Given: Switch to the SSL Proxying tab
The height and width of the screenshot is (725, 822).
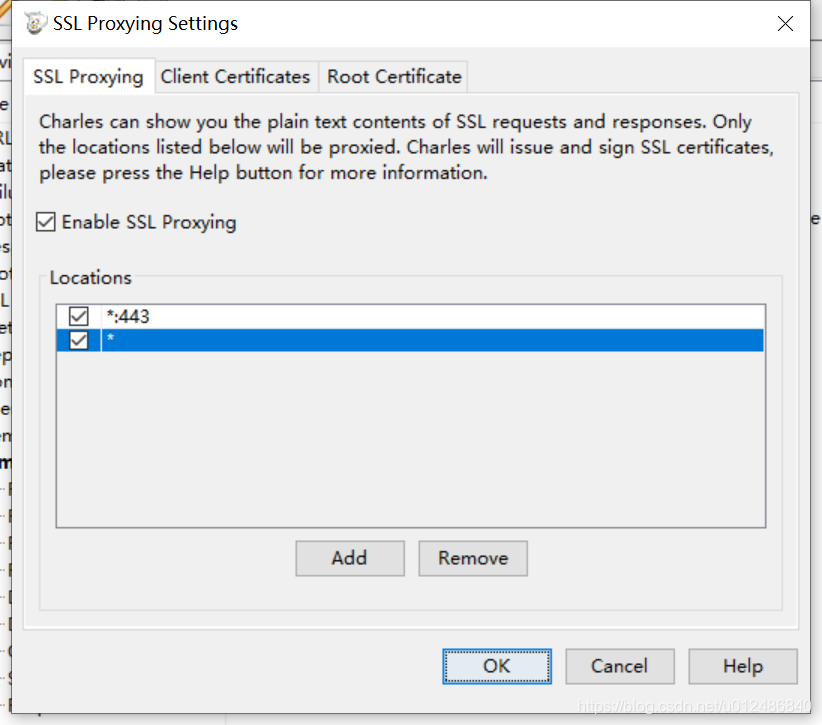Looking at the screenshot, I should coord(88,77).
